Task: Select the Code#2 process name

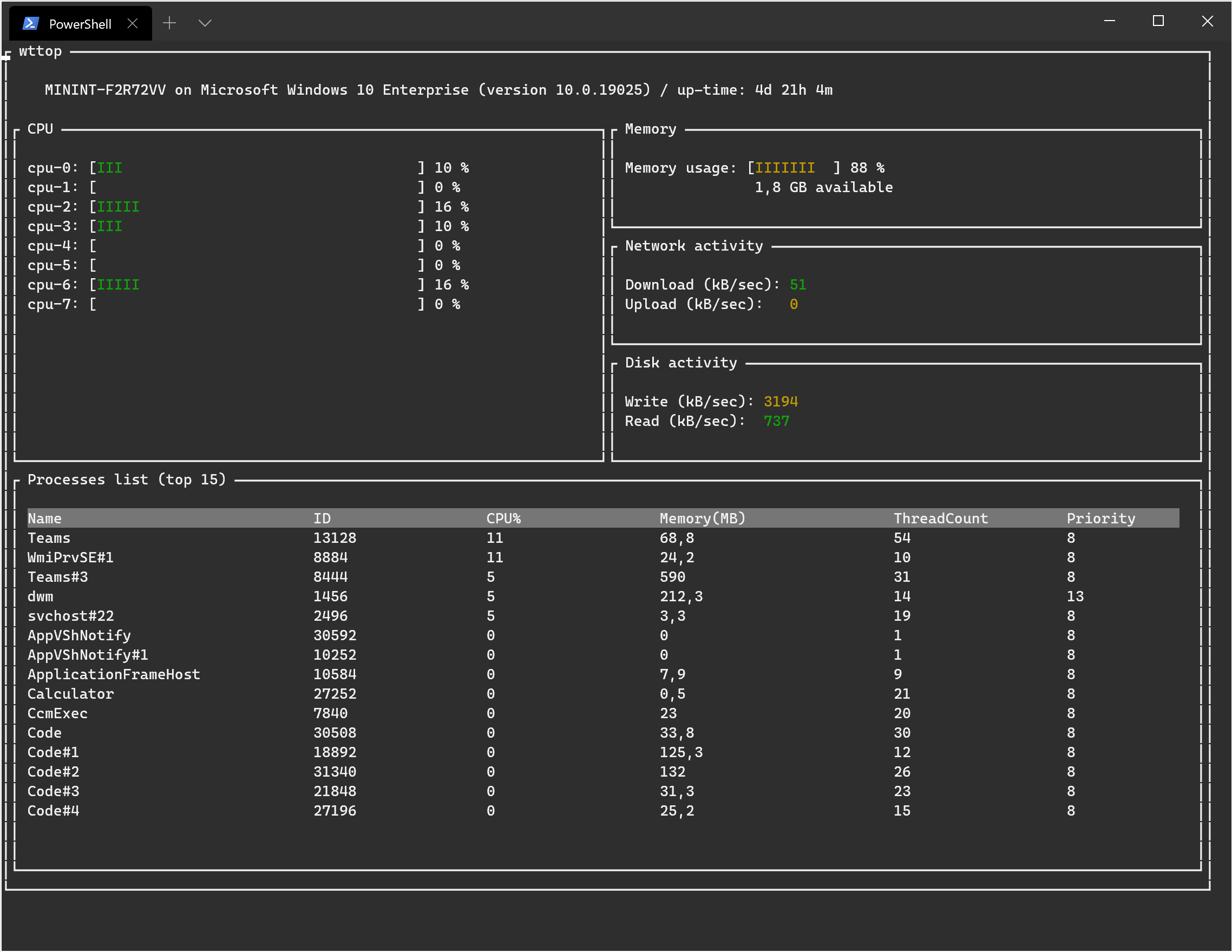Action: [54, 772]
